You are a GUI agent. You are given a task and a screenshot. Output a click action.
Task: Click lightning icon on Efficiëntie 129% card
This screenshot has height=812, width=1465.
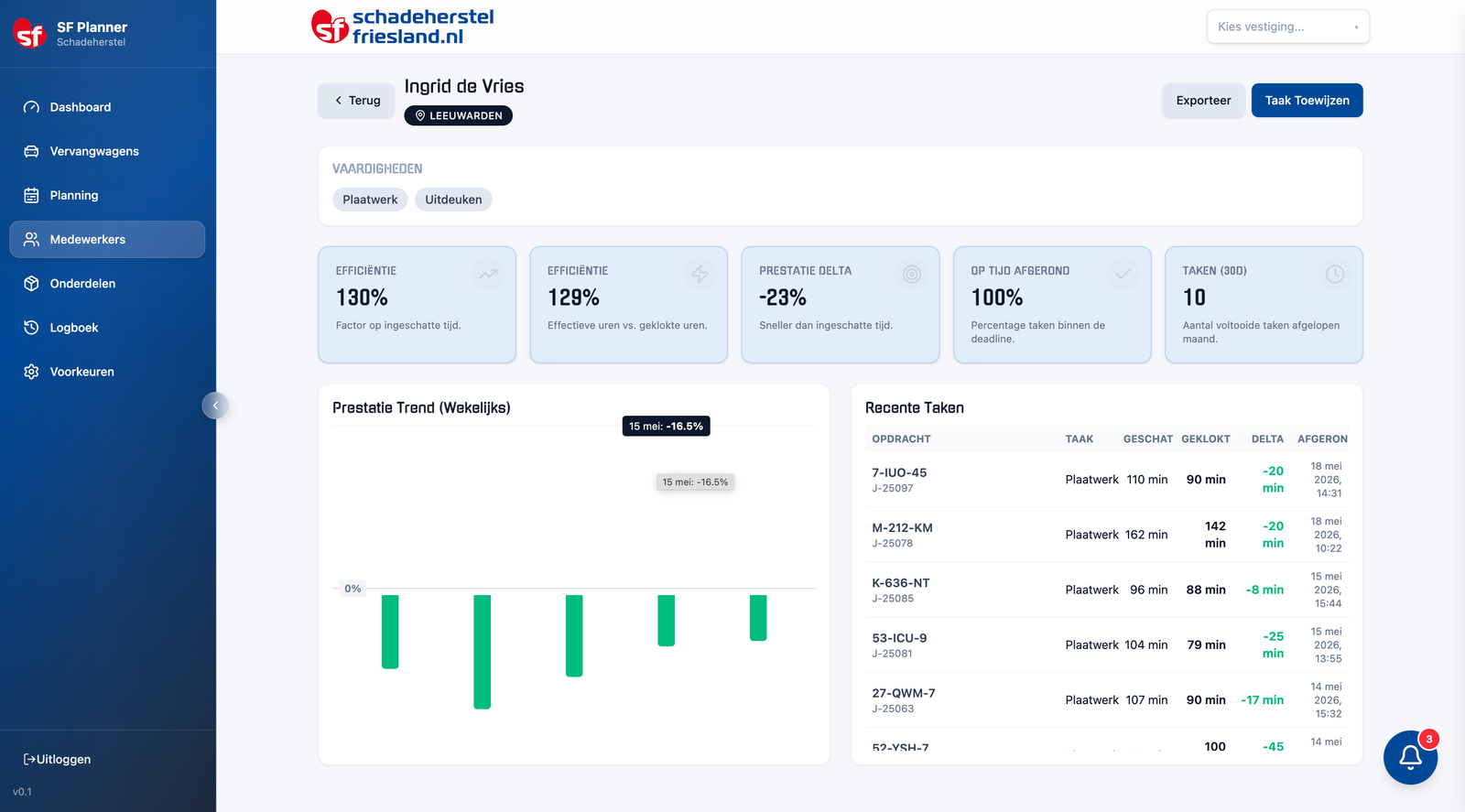(700, 274)
